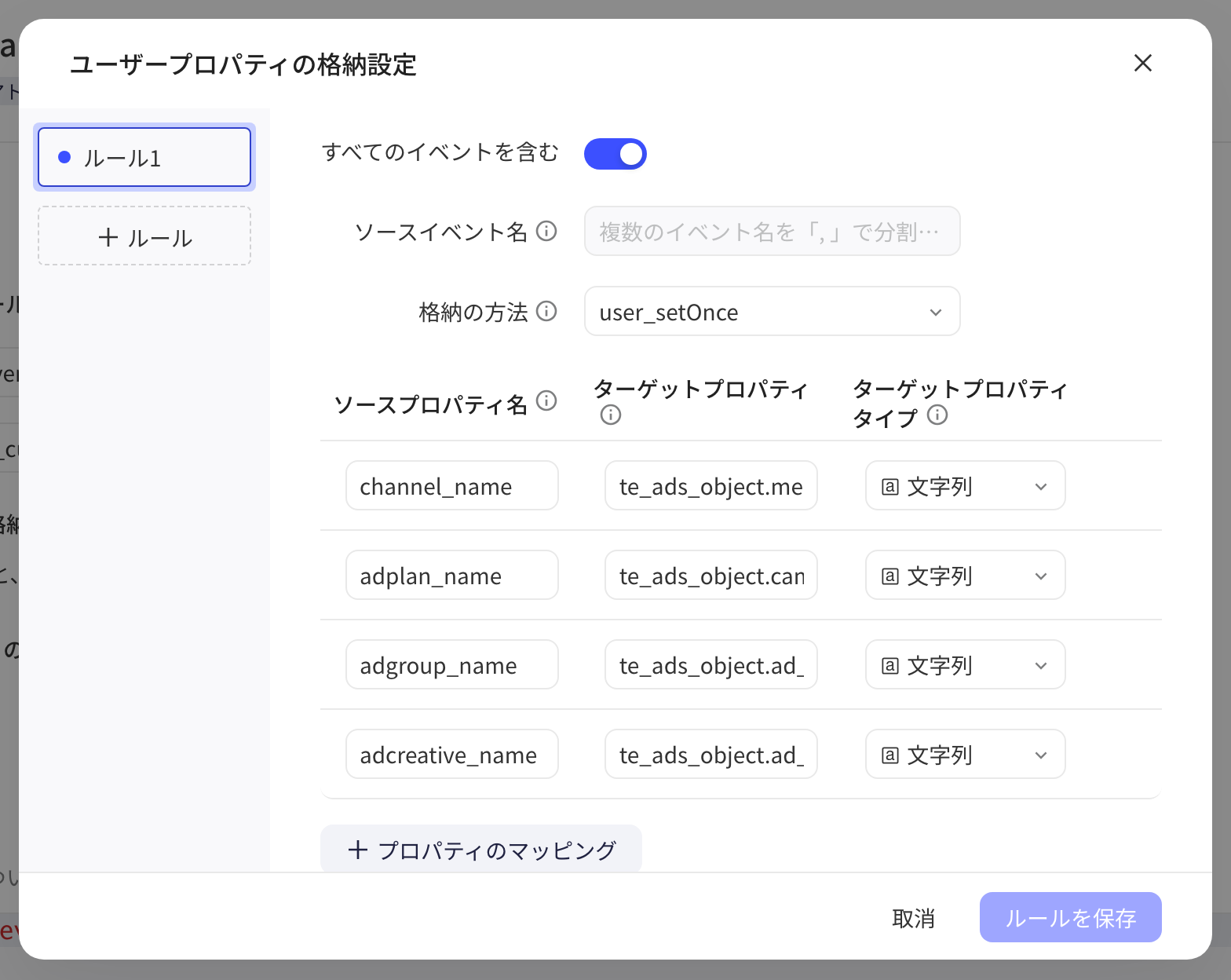The height and width of the screenshot is (980, 1231).
Task: Click target field te_ads_object.me
Action: (711, 485)
